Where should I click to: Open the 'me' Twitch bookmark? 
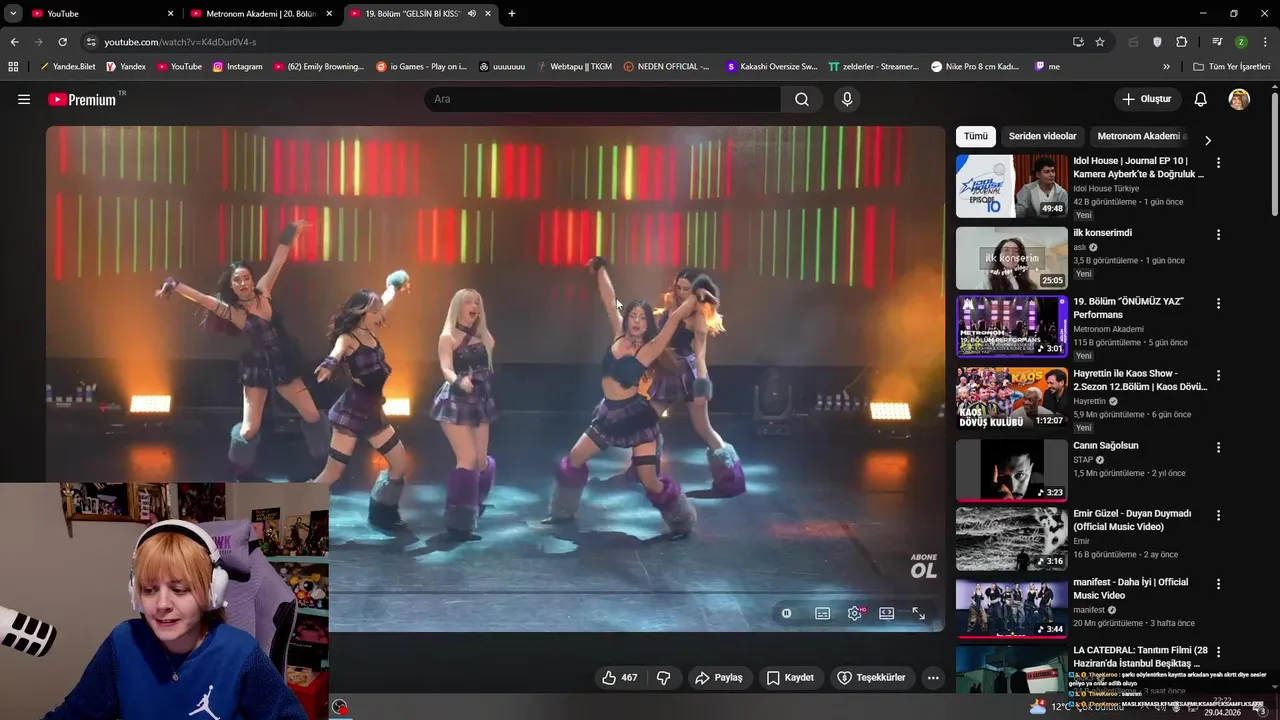coord(1047,67)
